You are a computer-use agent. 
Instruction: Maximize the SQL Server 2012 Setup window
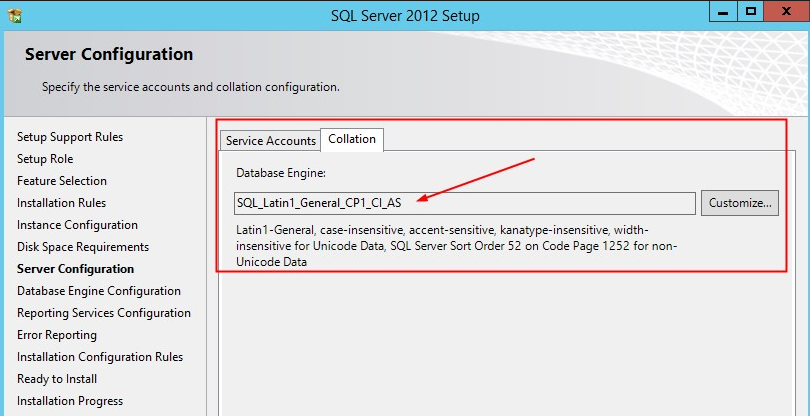click(751, 11)
